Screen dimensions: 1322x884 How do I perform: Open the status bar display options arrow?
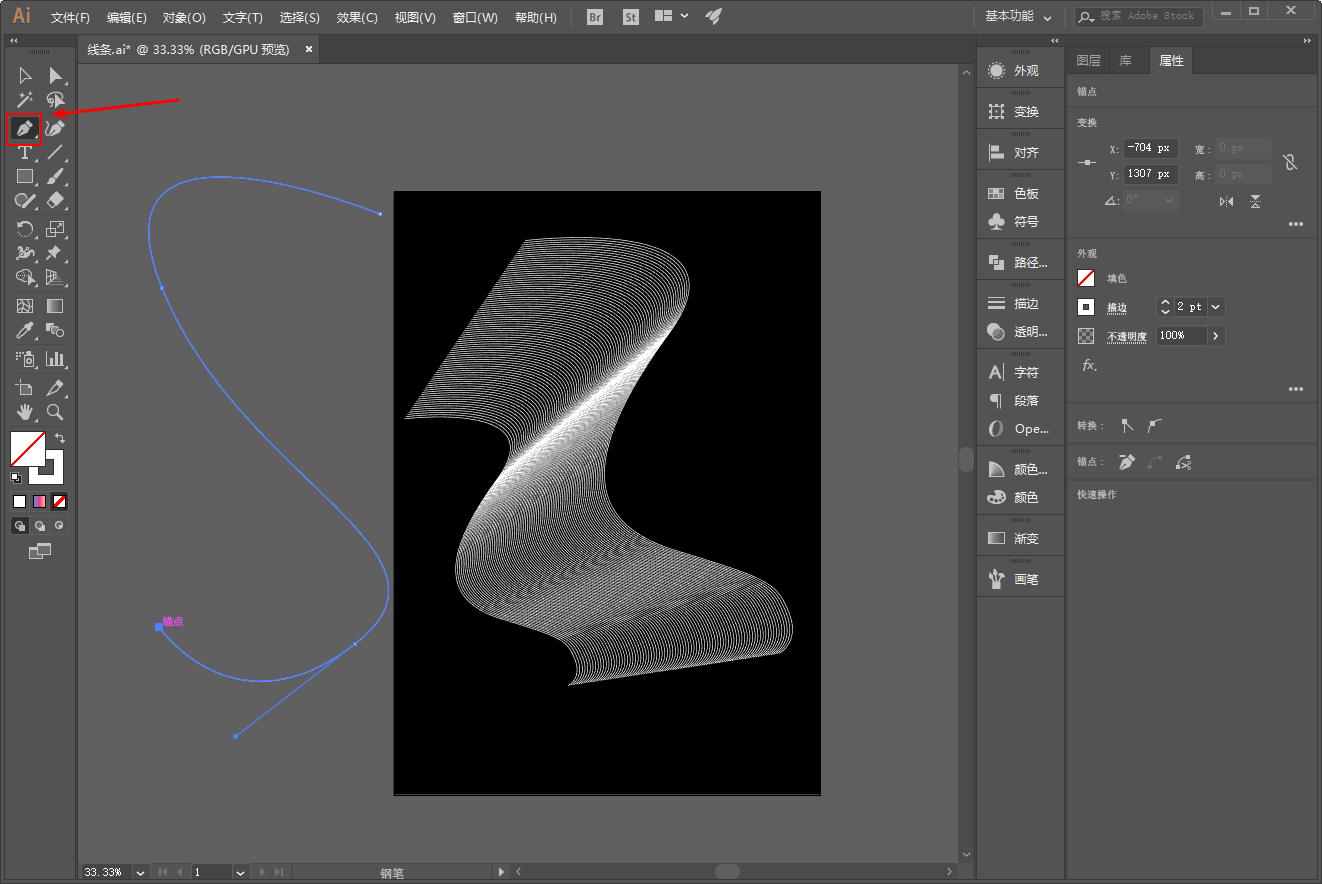pos(502,872)
